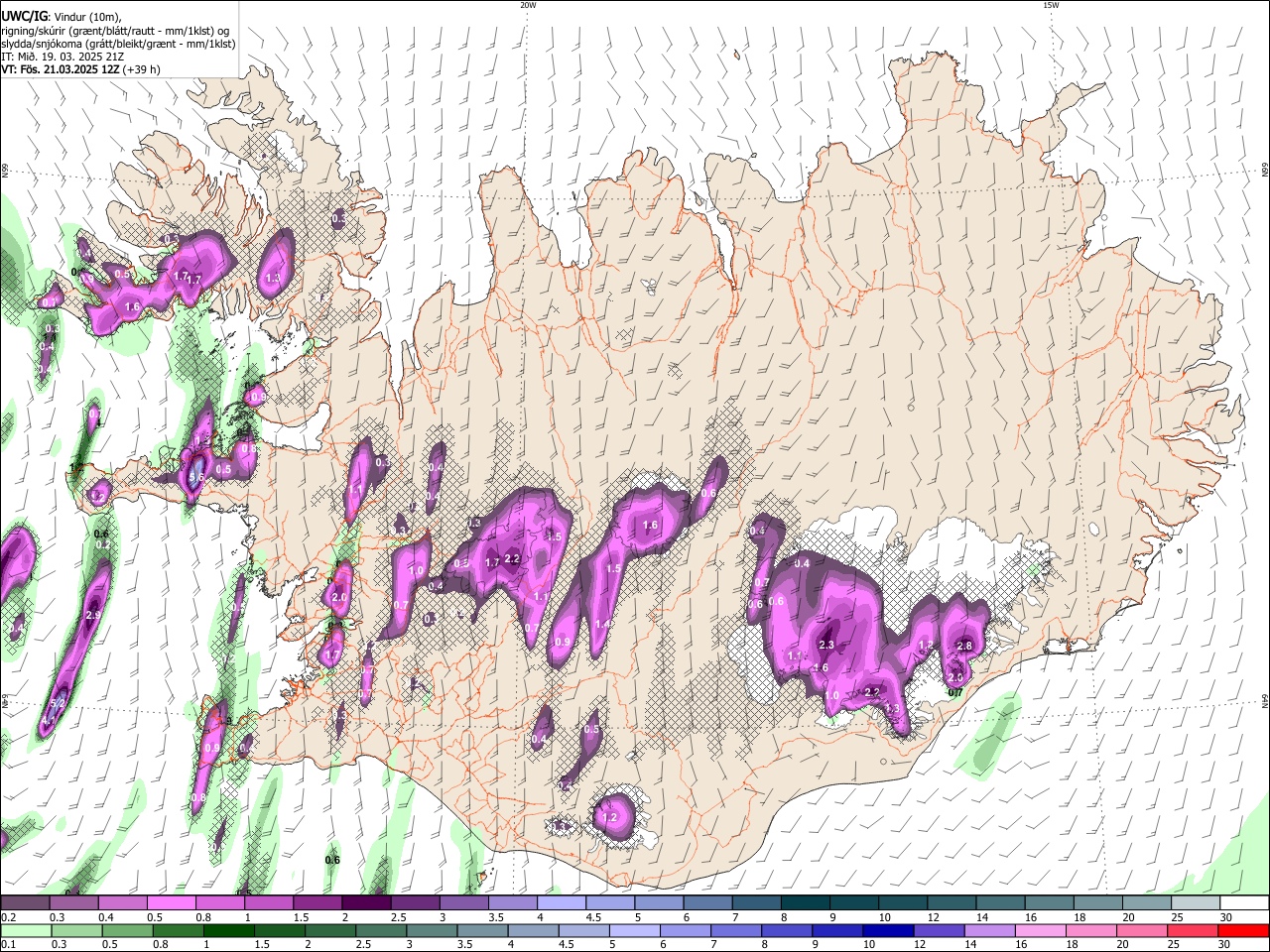Click the '5.2' precipitation value over the western sea
Screen dimensions: 1270x952
point(57,702)
